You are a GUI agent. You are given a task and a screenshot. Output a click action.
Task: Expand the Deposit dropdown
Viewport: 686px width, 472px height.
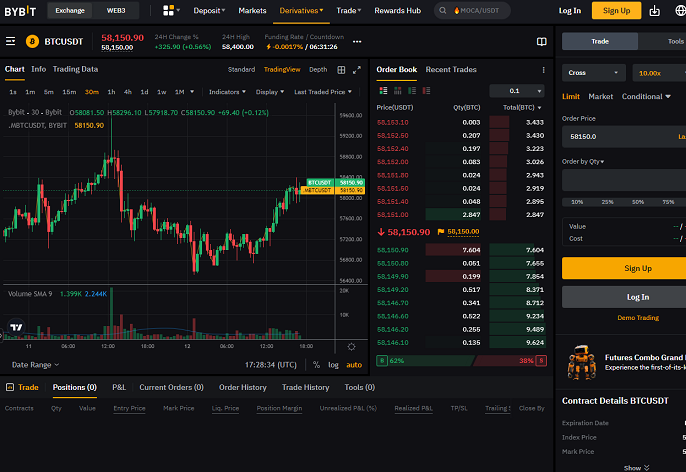pyautogui.click(x=209, y=10)
